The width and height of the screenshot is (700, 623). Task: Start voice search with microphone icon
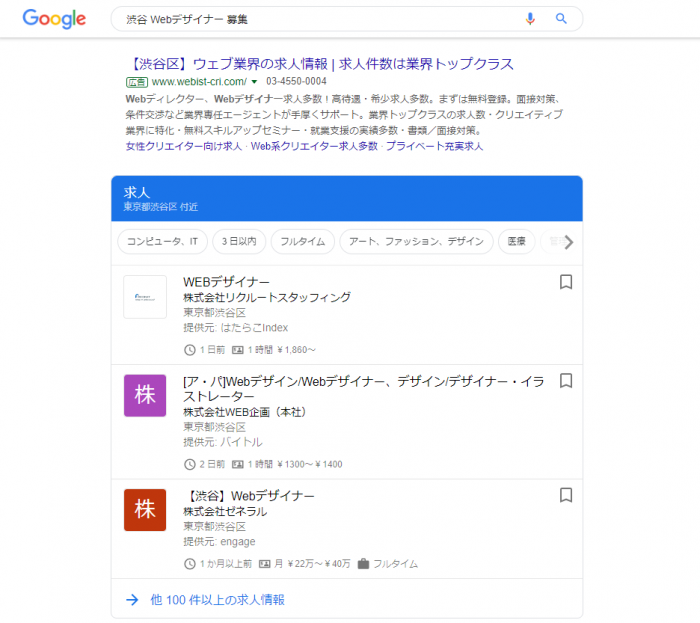(x=530, y=19)
